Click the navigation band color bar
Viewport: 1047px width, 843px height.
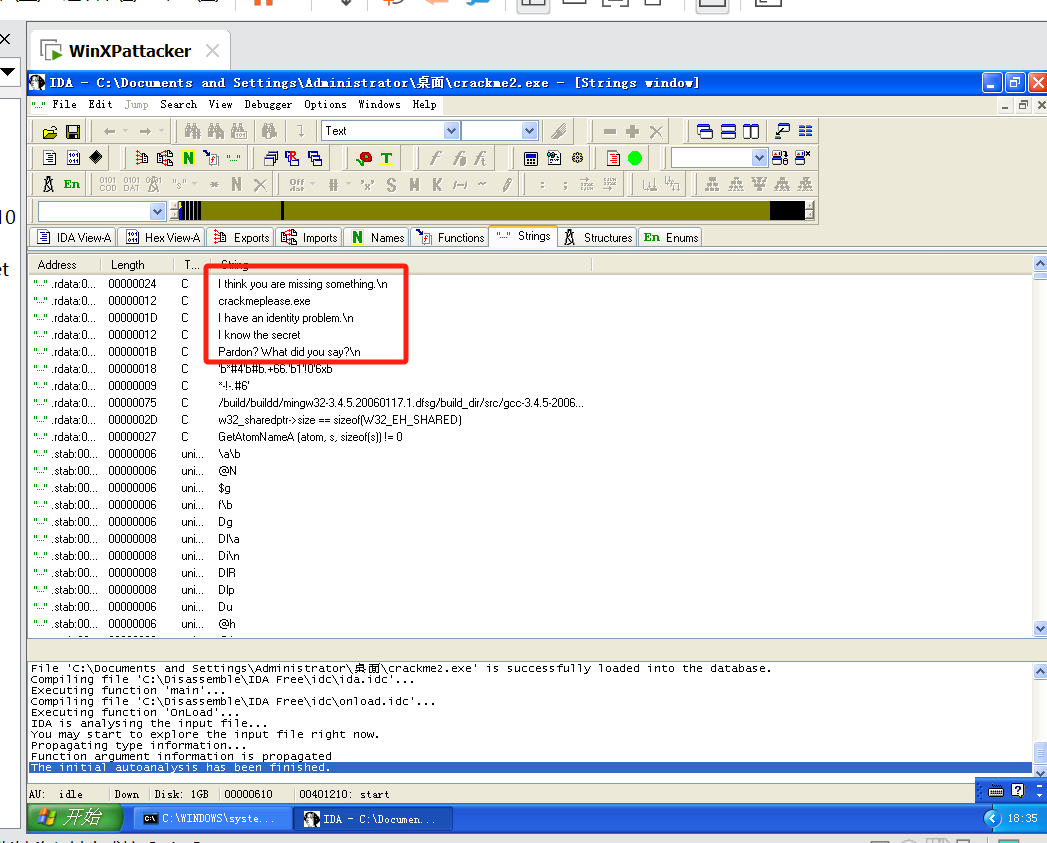pos(492,211)
